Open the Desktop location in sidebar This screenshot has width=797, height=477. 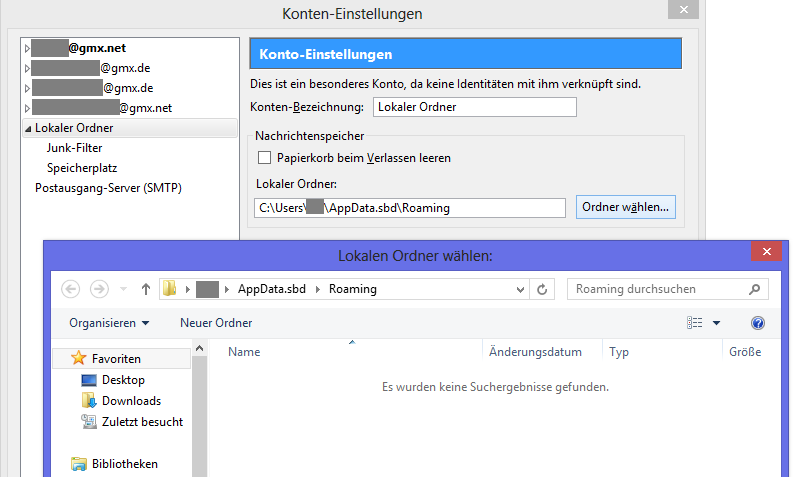(123, 380)
